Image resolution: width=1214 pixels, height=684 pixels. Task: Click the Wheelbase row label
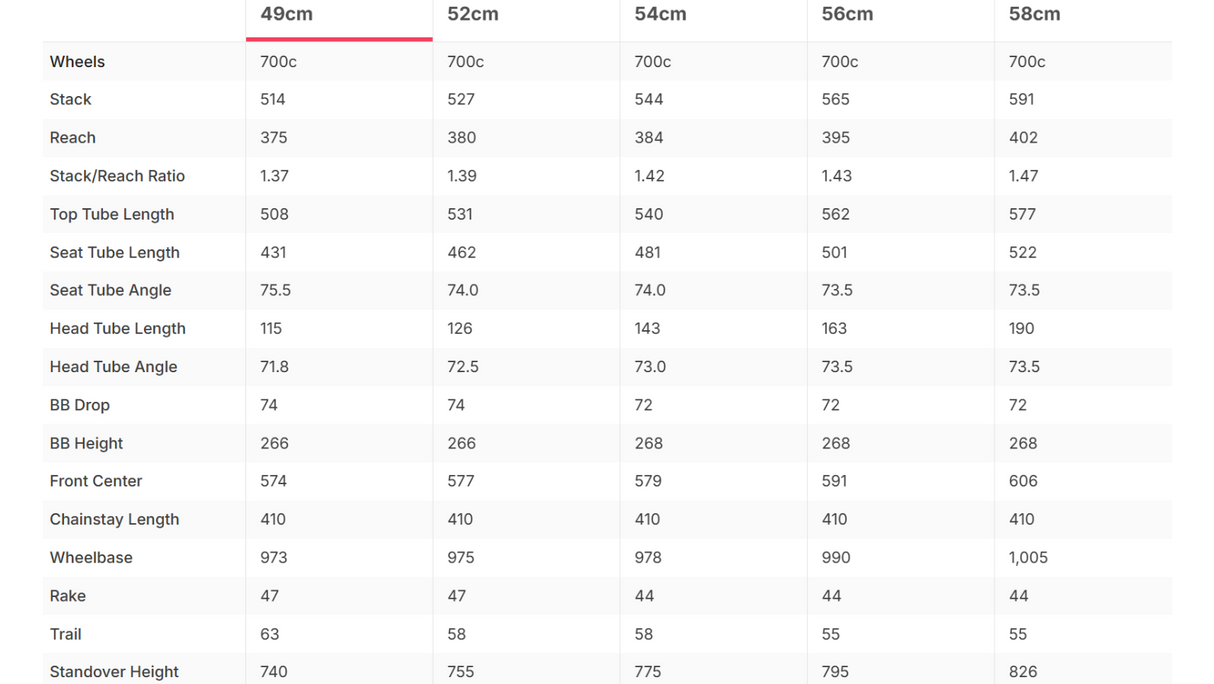pyautogui.click(x=91, y=557)
